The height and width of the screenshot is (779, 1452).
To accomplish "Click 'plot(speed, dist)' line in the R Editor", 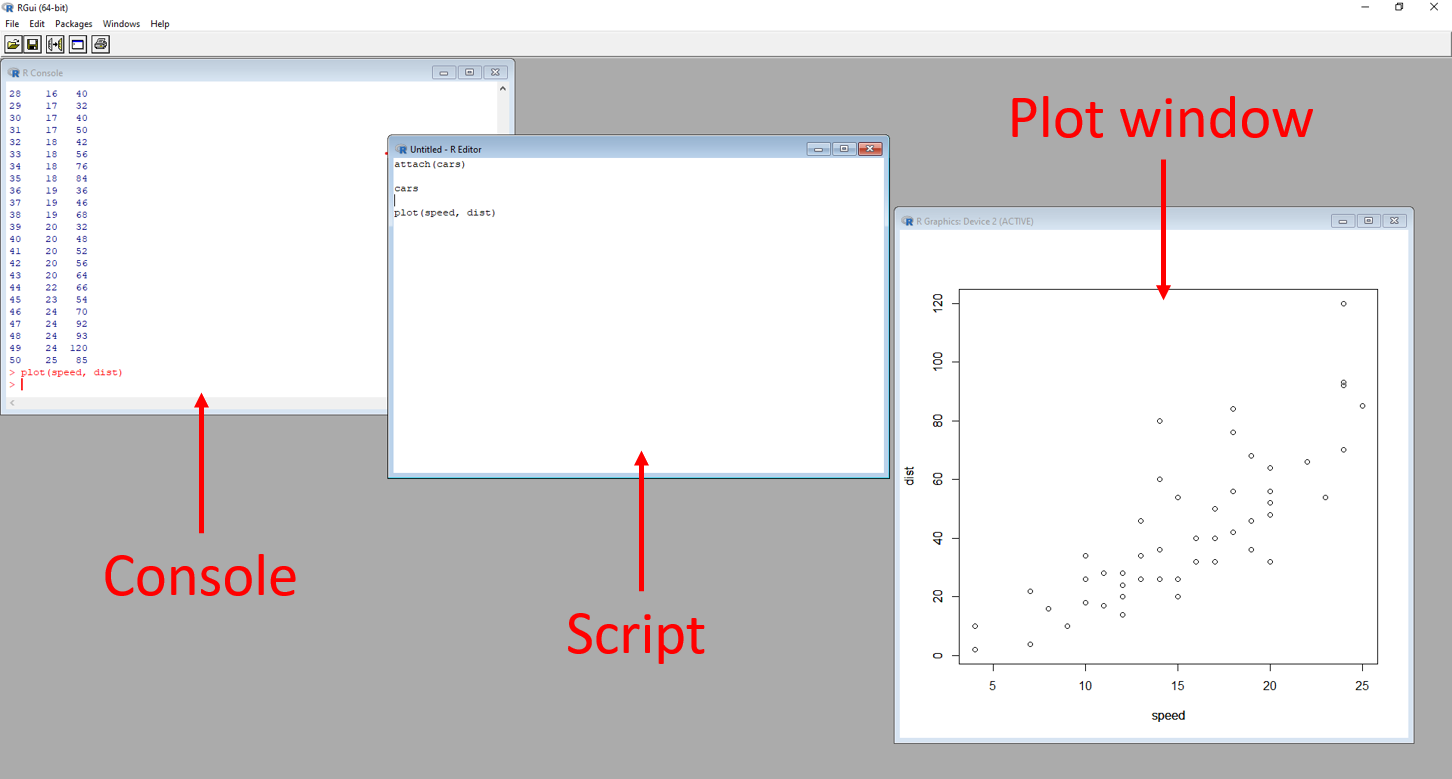I will pos(445,213).
